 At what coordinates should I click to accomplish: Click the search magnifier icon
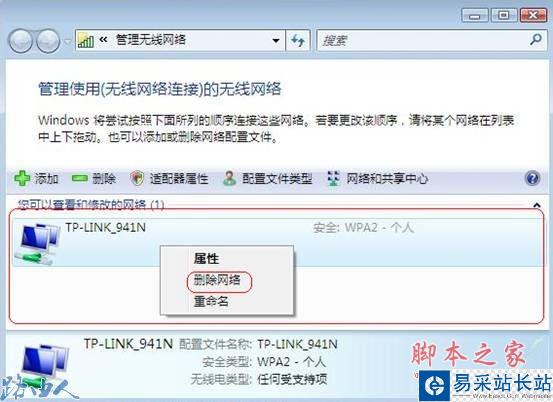pyautogui.click(x=536, y=39)
